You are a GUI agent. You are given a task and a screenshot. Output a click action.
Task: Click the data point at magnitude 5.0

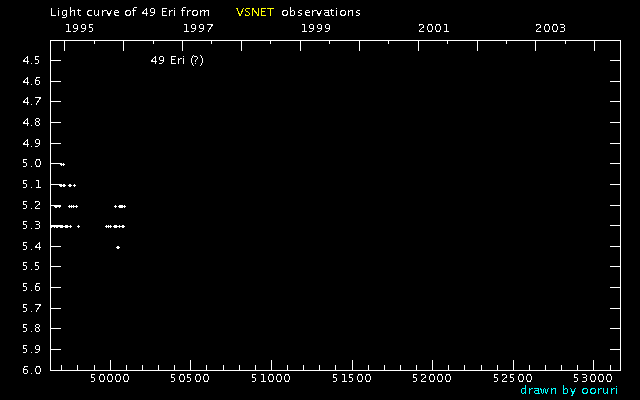point(62,164)
